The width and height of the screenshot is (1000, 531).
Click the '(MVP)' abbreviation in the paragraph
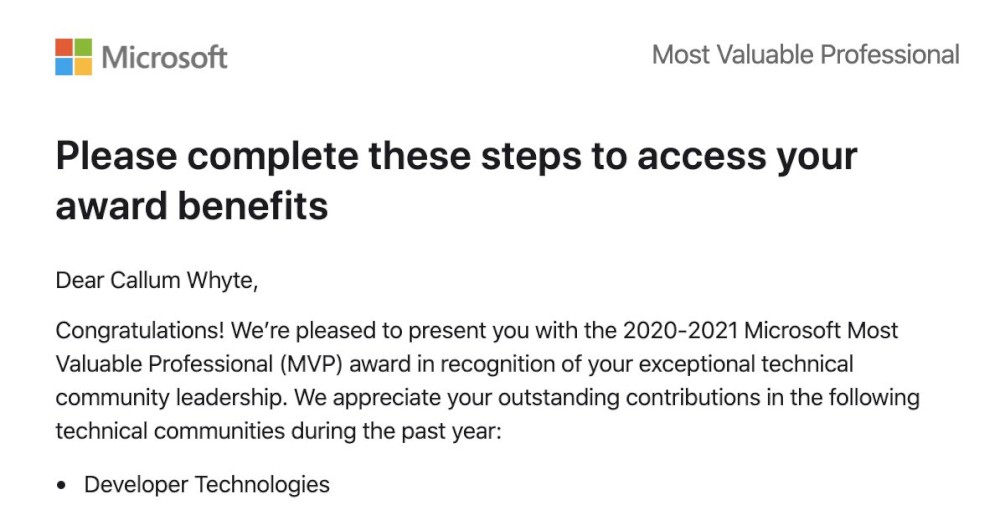[x=311, y=364]
